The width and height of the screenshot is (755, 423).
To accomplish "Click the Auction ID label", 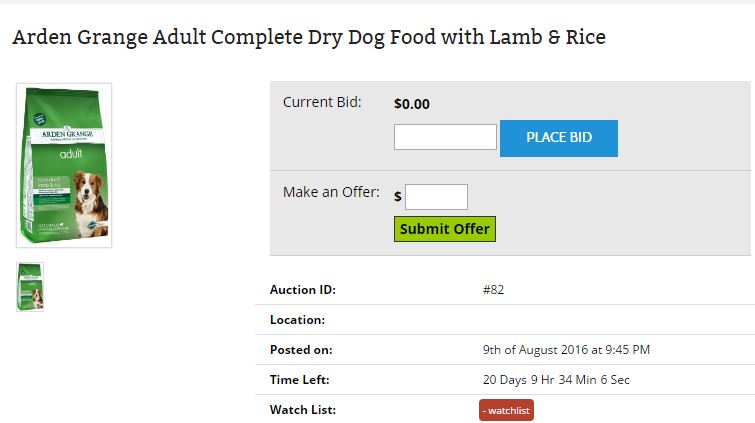I will click(x=303, y=290).
